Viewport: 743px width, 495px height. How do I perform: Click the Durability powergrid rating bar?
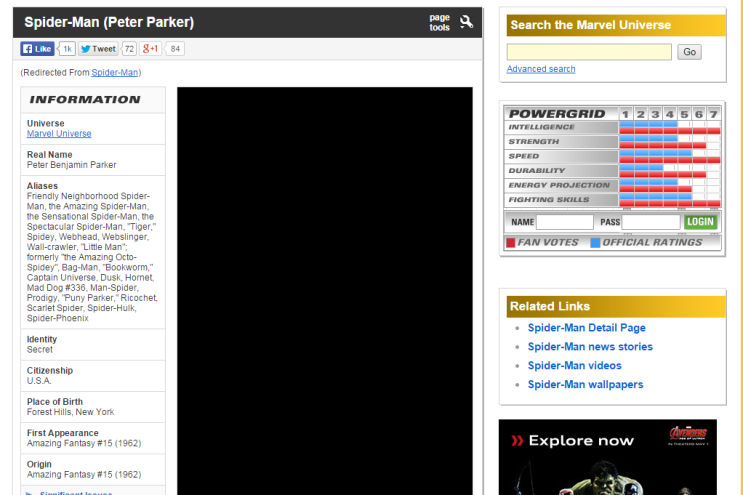670,171
